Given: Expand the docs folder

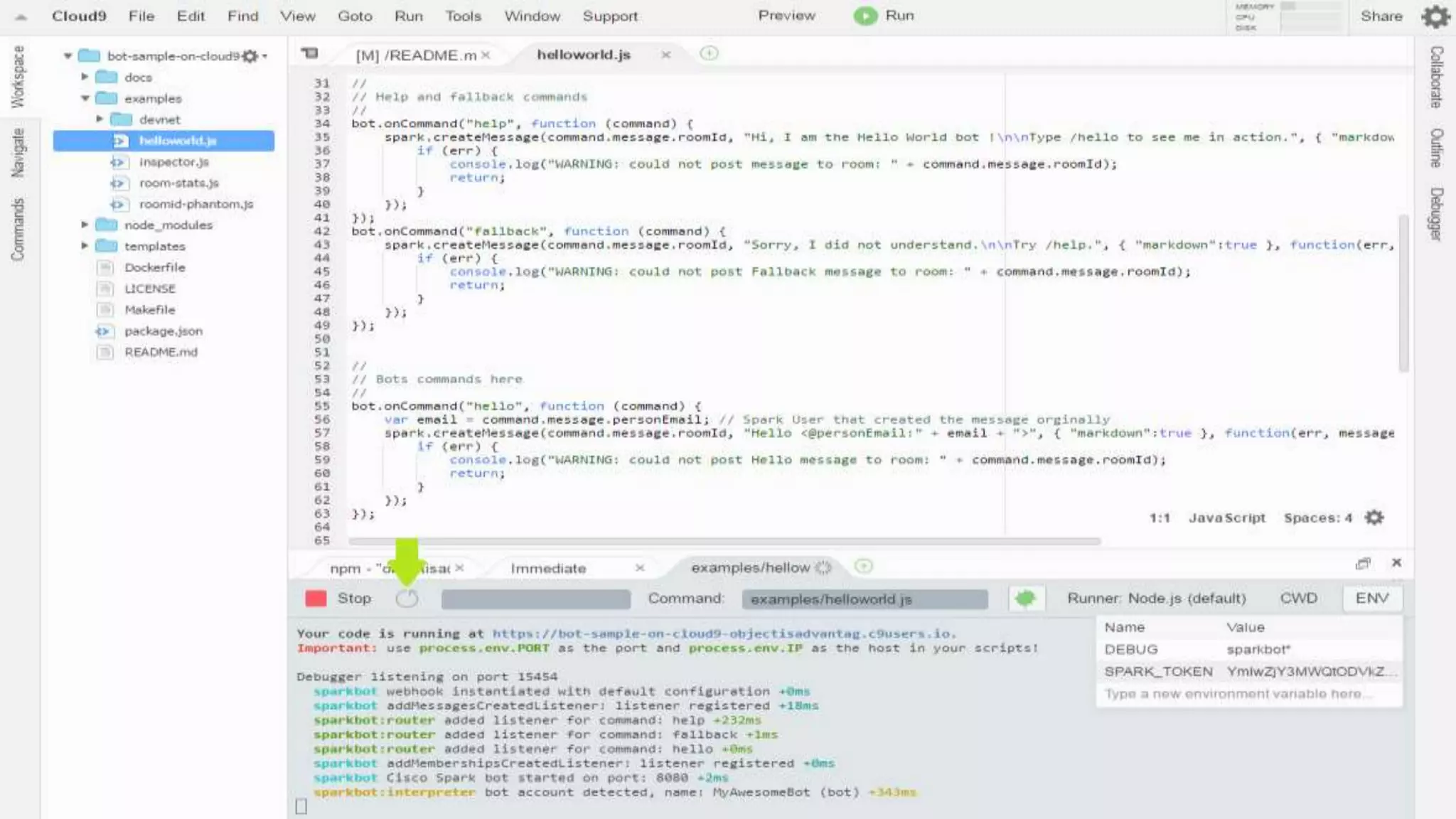Looking at the screenshot, I should [85, 77].
